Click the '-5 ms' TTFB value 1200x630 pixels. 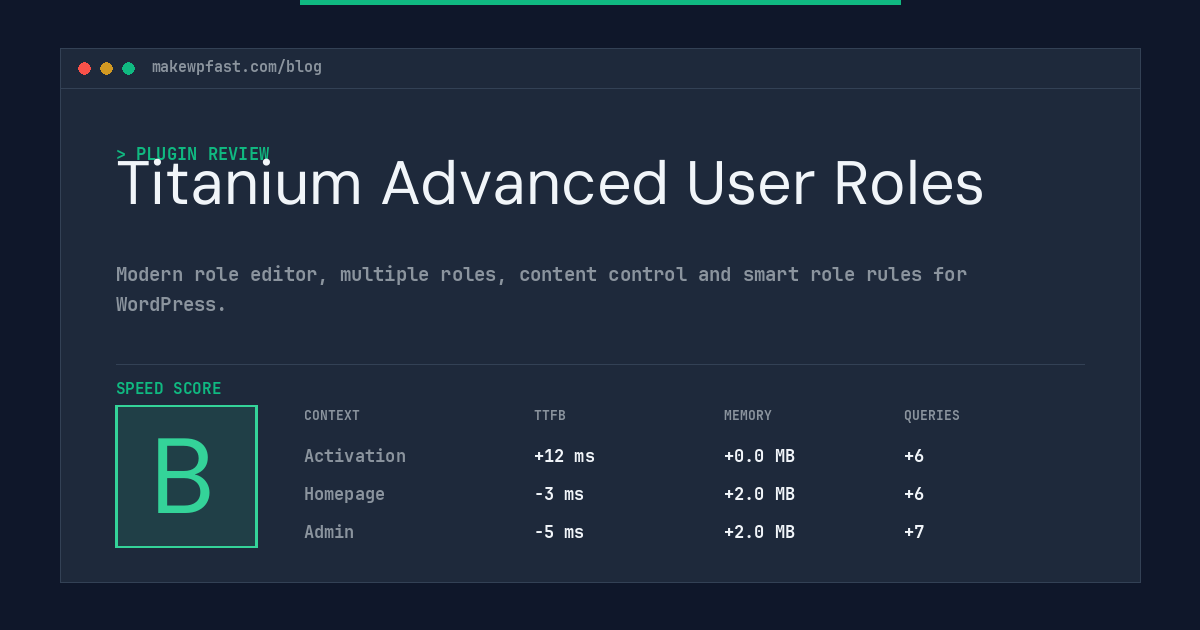559,532
